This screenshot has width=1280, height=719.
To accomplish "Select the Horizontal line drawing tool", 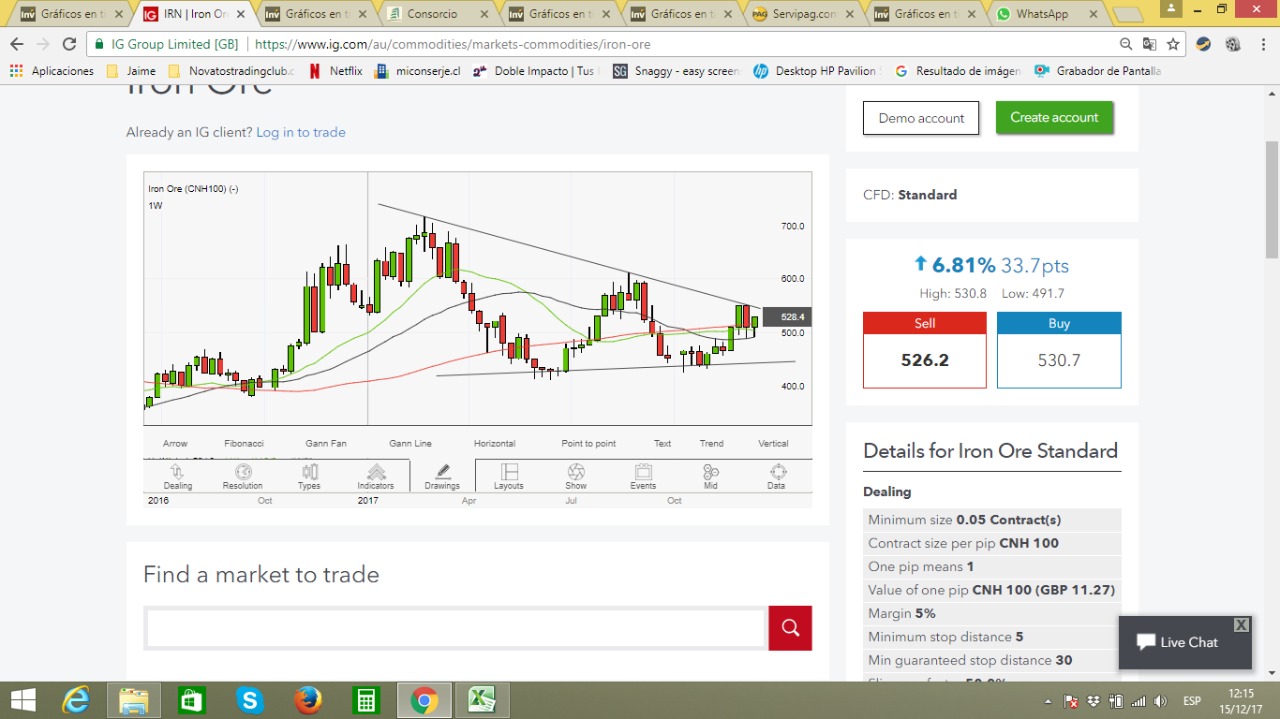I will point(494,443).
